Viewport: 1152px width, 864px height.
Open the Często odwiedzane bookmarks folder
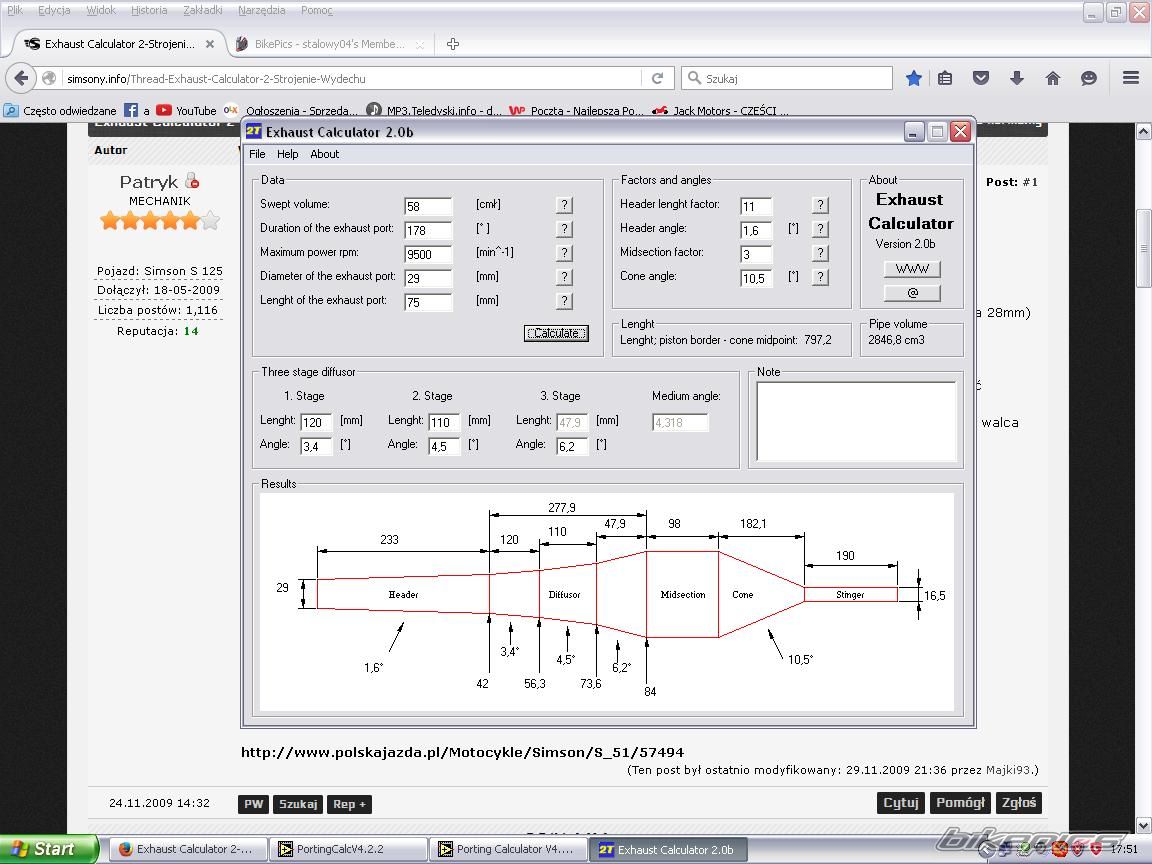click(60, 110)
